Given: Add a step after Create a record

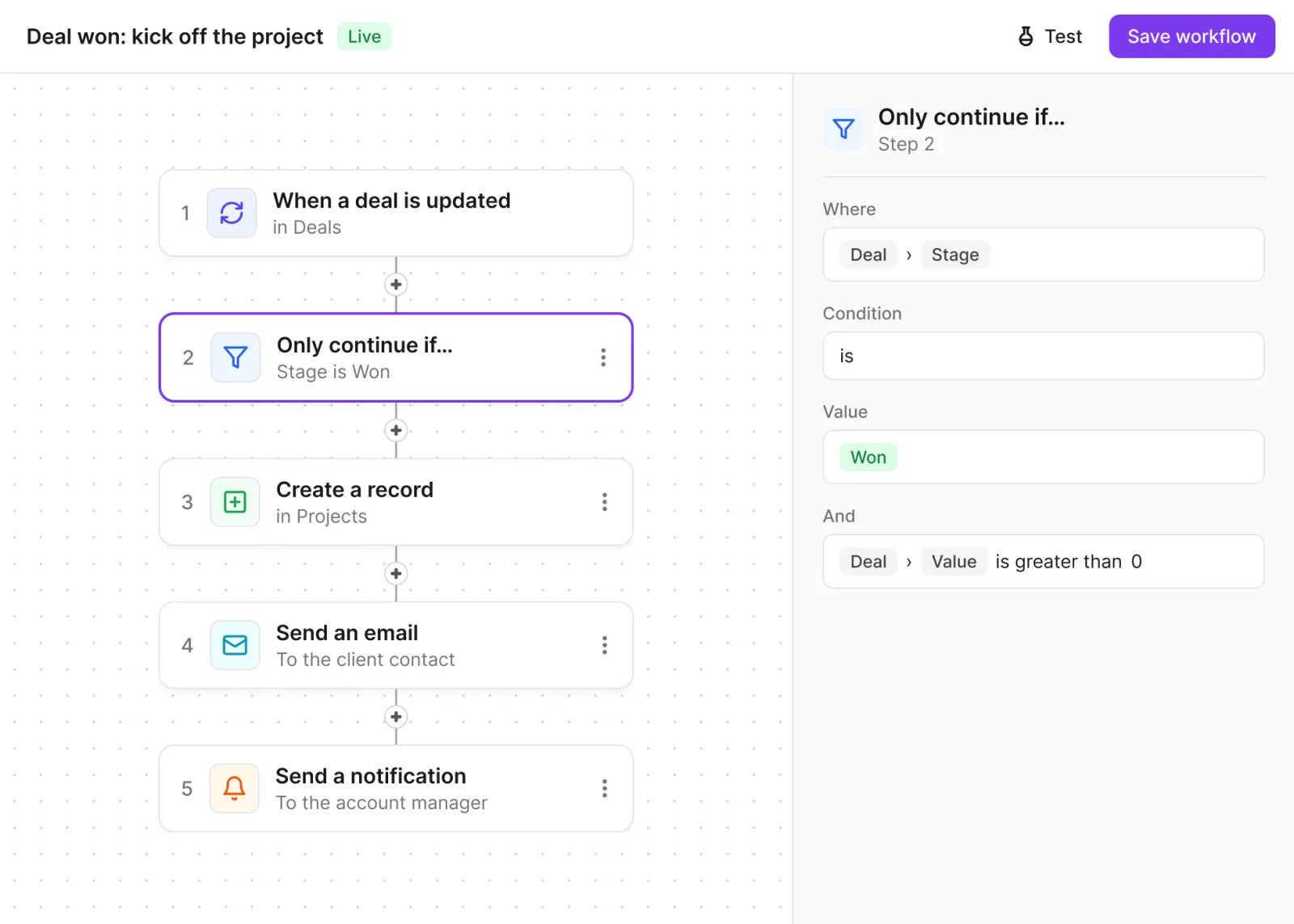Looking at the screenshot, I should [x=395, y=574].
